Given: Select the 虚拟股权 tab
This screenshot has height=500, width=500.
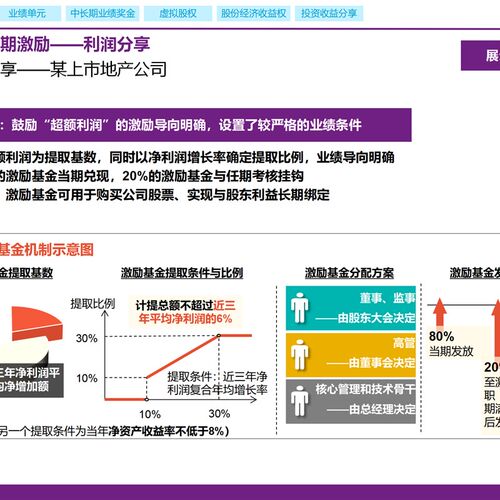Looking at the screenshot, I should point(178,14).
